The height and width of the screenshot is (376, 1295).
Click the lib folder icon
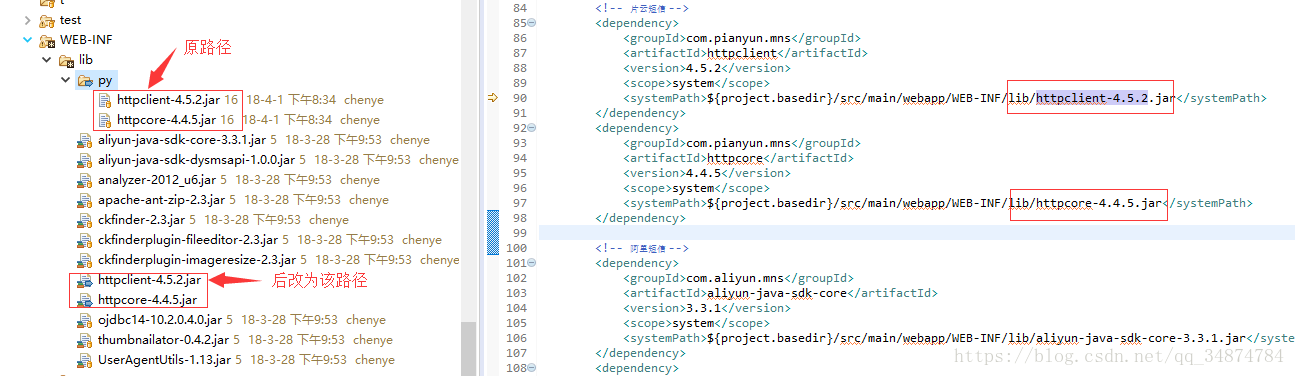67,60
